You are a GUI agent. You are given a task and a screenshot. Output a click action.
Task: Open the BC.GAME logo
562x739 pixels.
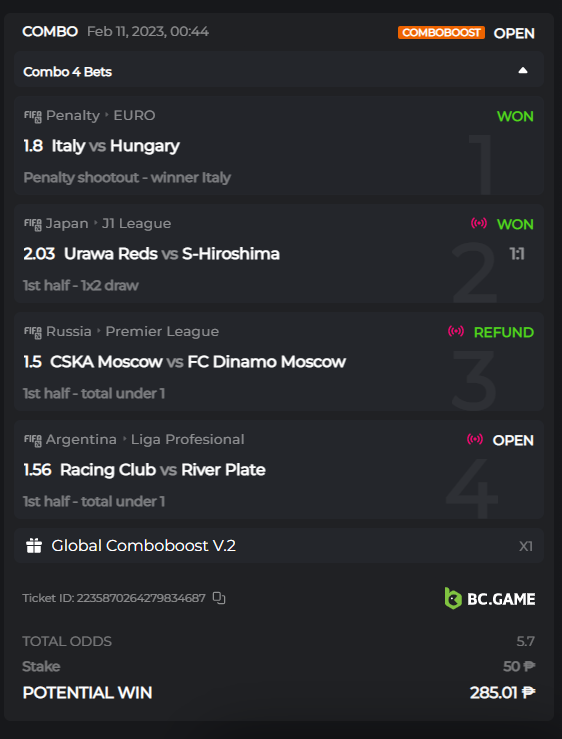click(489, 599)
